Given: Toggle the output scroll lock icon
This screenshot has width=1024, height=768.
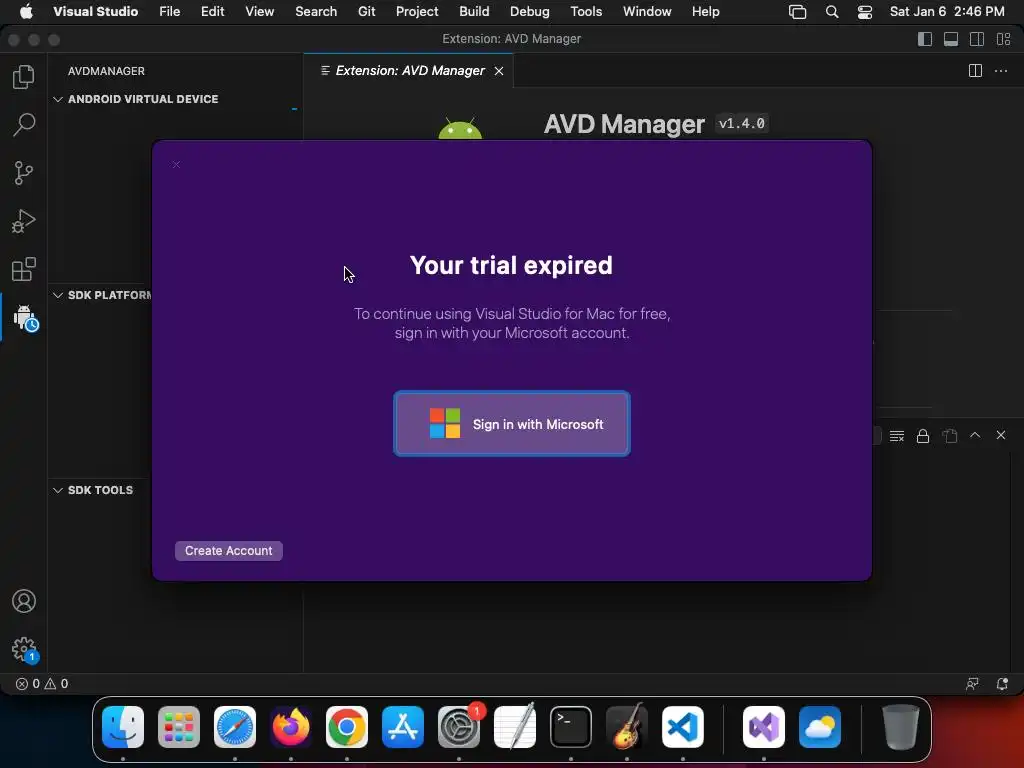Looking at the screenshot, I should [923, 436].
